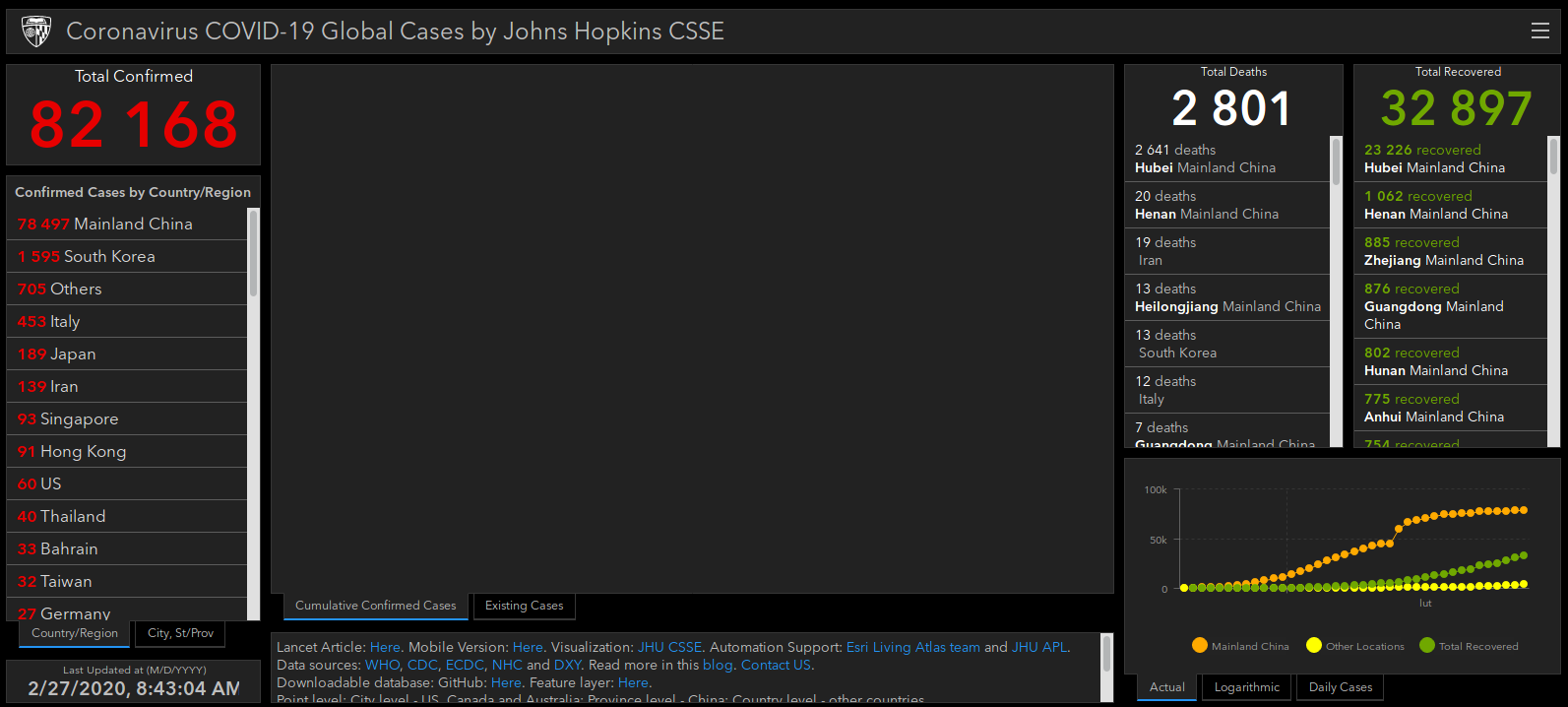Select '189 Japan' row
The height and width of the screenshot is (707, 1568).
tap(129, 353)
